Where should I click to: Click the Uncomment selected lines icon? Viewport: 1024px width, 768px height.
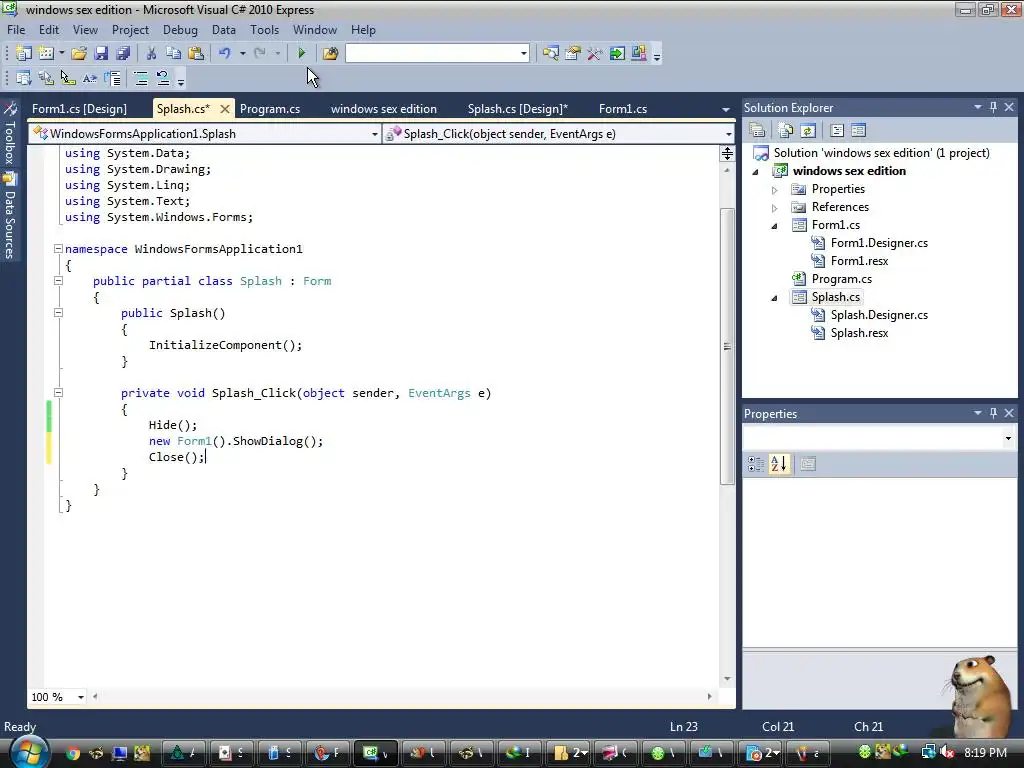(x=163, y=79)
